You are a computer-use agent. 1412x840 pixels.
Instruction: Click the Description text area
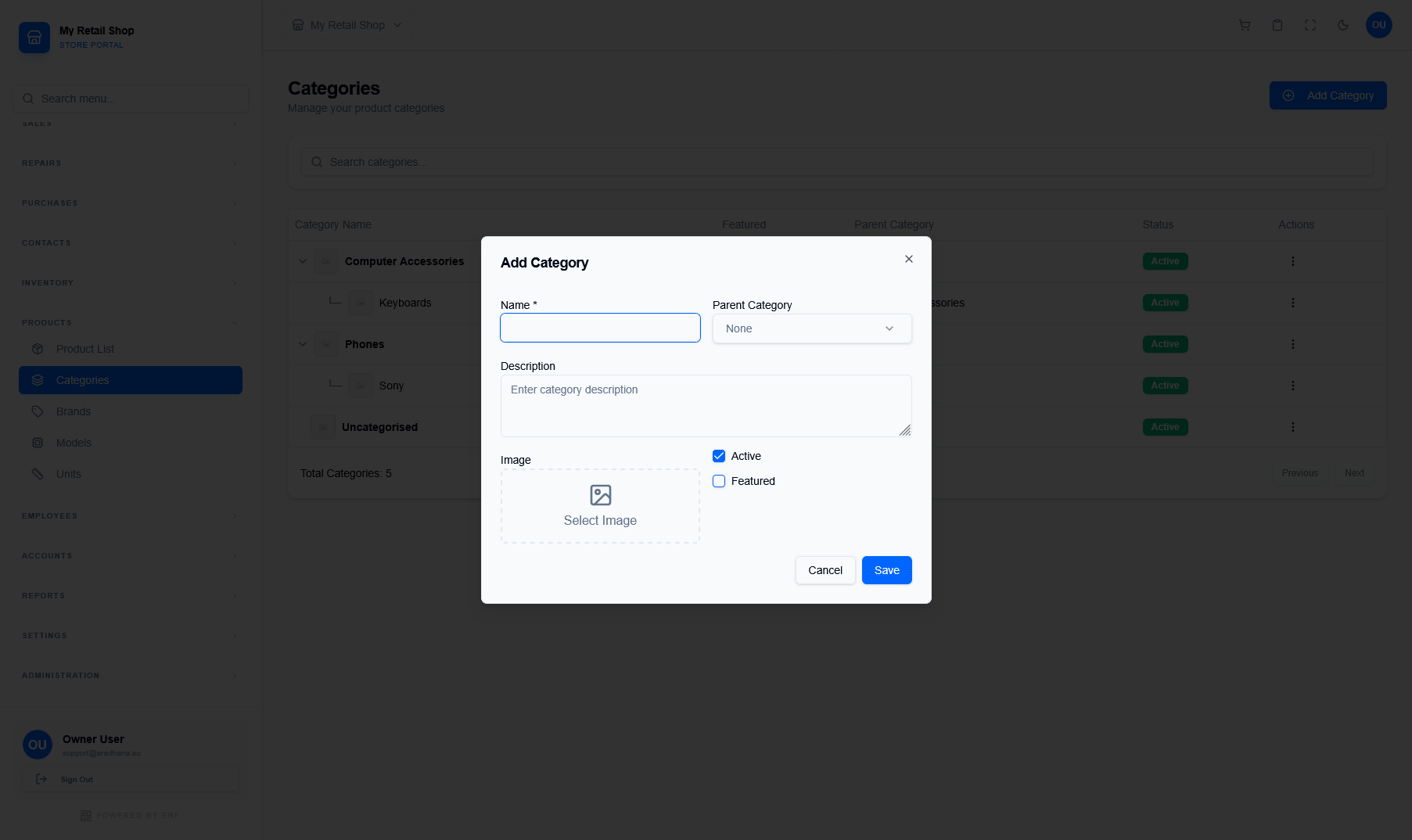coord(706,405)
